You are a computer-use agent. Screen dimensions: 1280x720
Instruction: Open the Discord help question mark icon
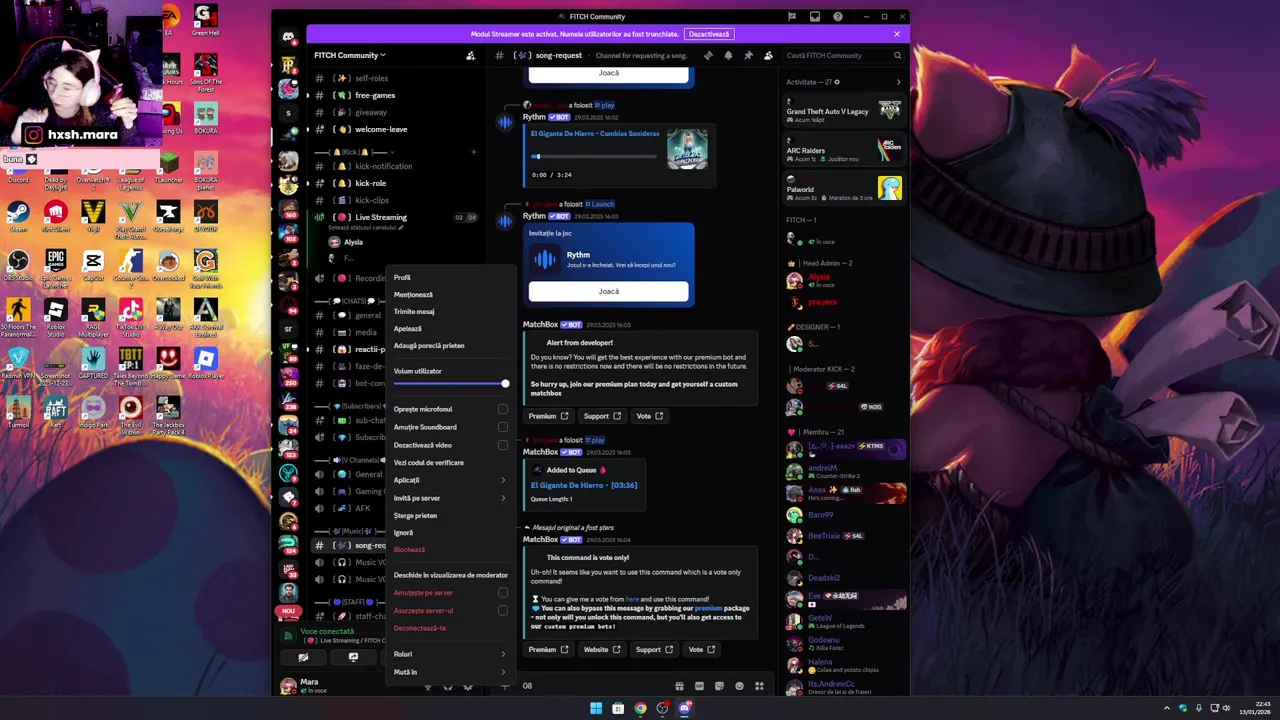click(x=838, y=16)
